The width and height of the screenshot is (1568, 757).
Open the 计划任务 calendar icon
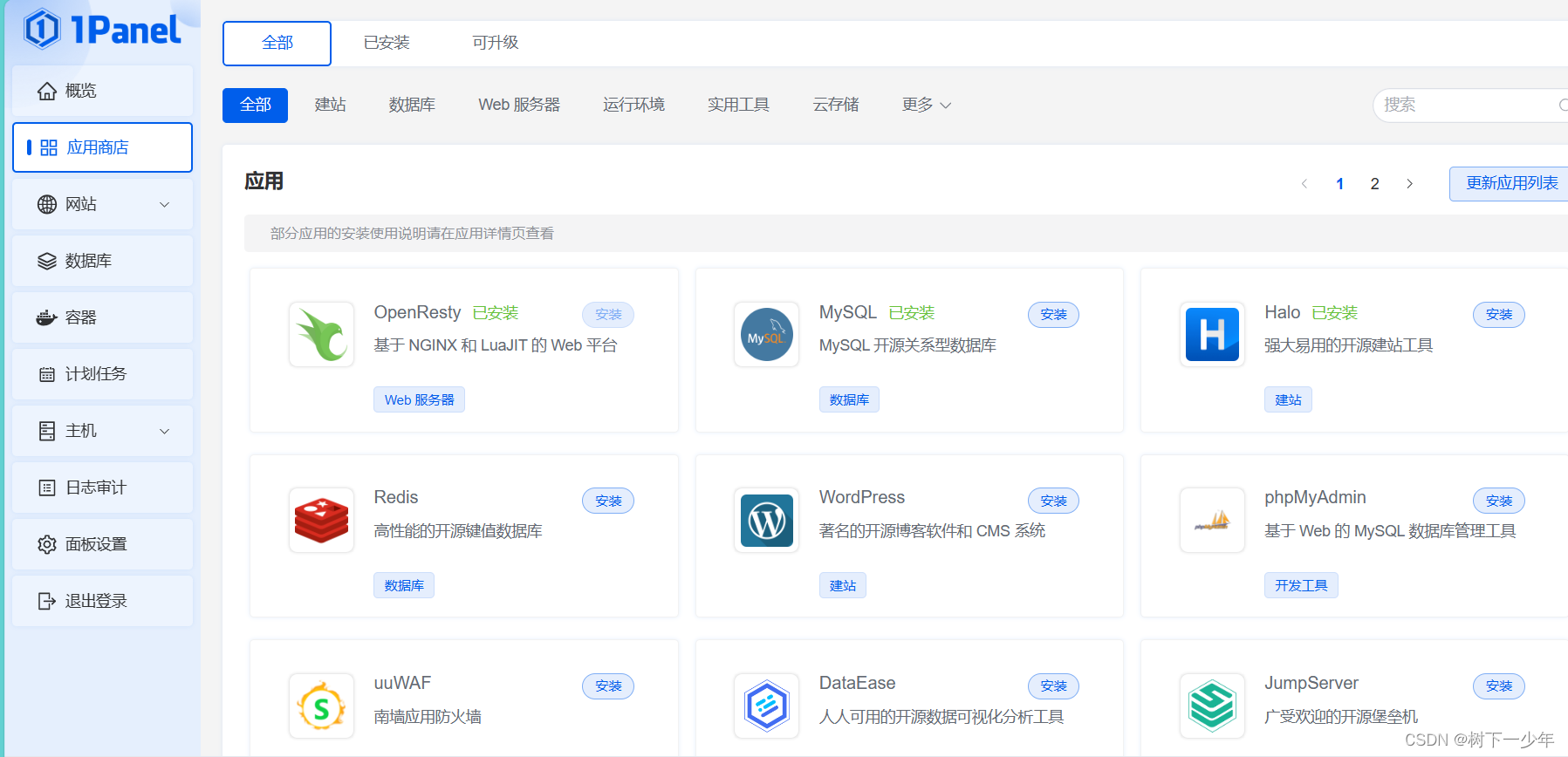(x=47, y=374)
